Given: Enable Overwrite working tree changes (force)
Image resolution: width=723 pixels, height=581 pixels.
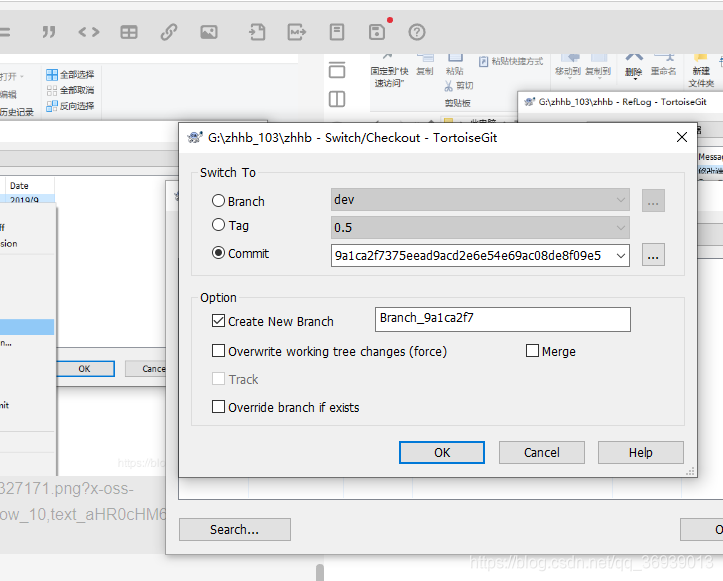Looking at the screenshot, I should [218, 351].
